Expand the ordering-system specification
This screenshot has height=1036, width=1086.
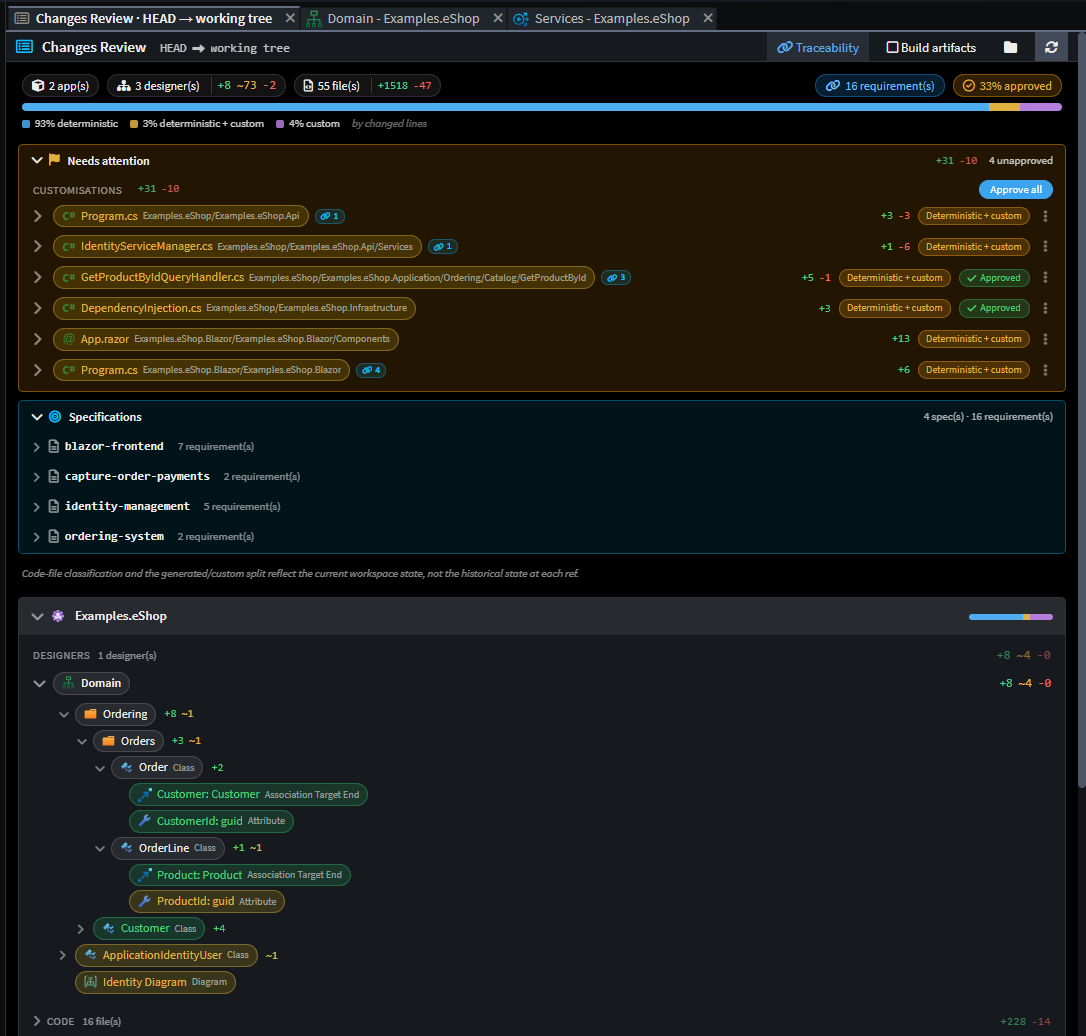37,537
